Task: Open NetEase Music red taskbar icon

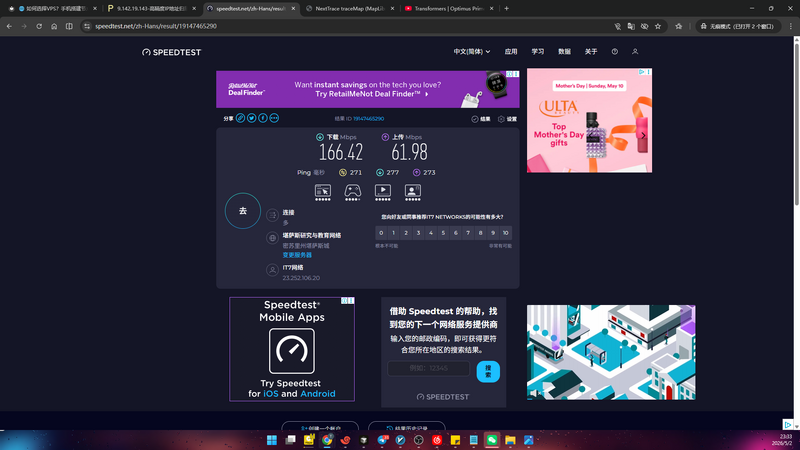Action: (x=437, y=440)
